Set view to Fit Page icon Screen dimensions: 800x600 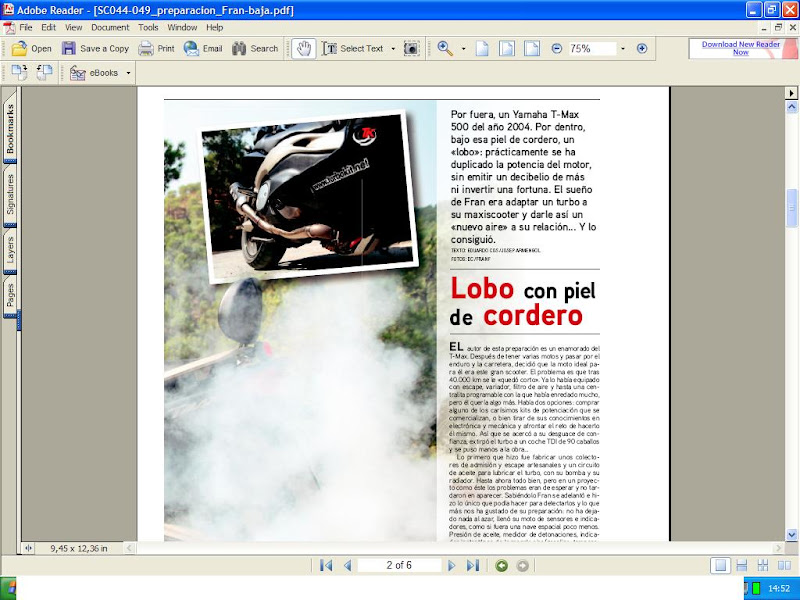pos(507,48)
